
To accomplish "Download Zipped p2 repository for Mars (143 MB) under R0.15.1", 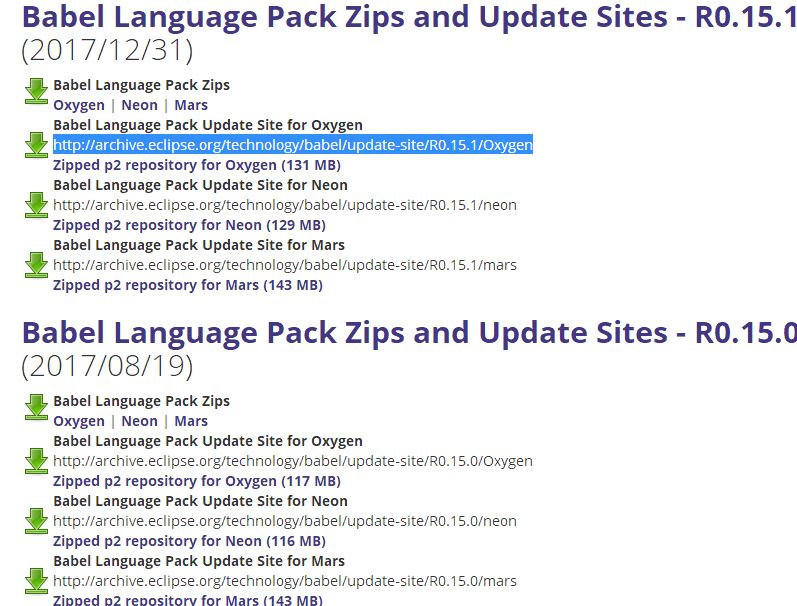I will [188, 285].
